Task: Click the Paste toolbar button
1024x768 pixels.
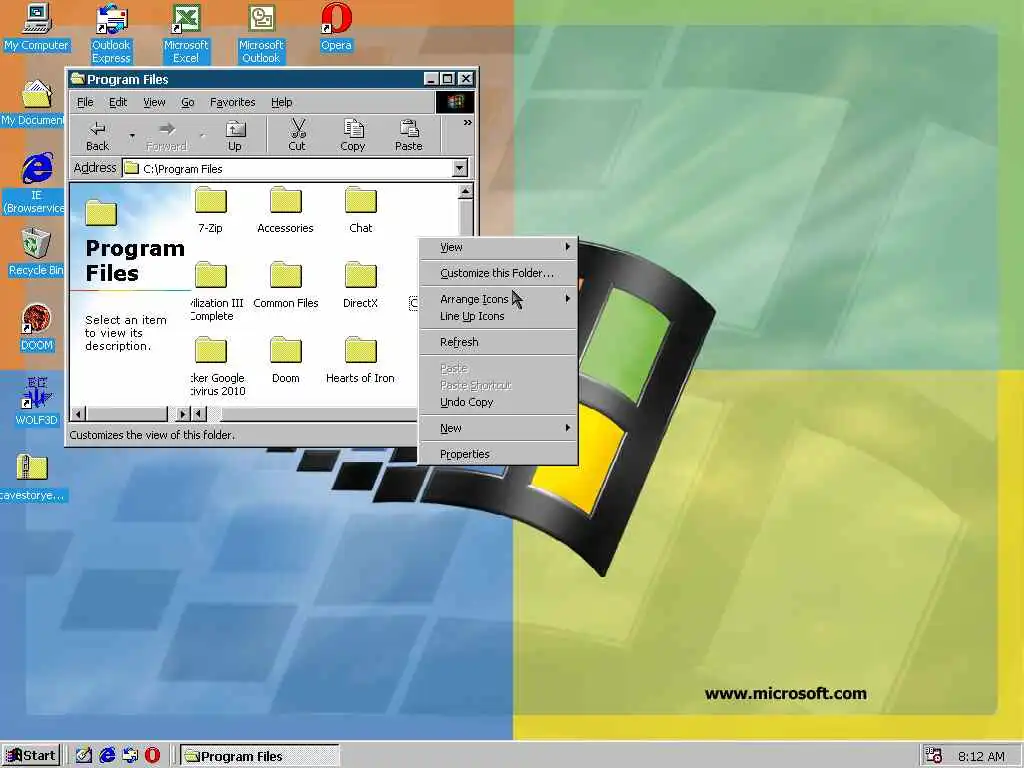Action: [x=409, y=136]
